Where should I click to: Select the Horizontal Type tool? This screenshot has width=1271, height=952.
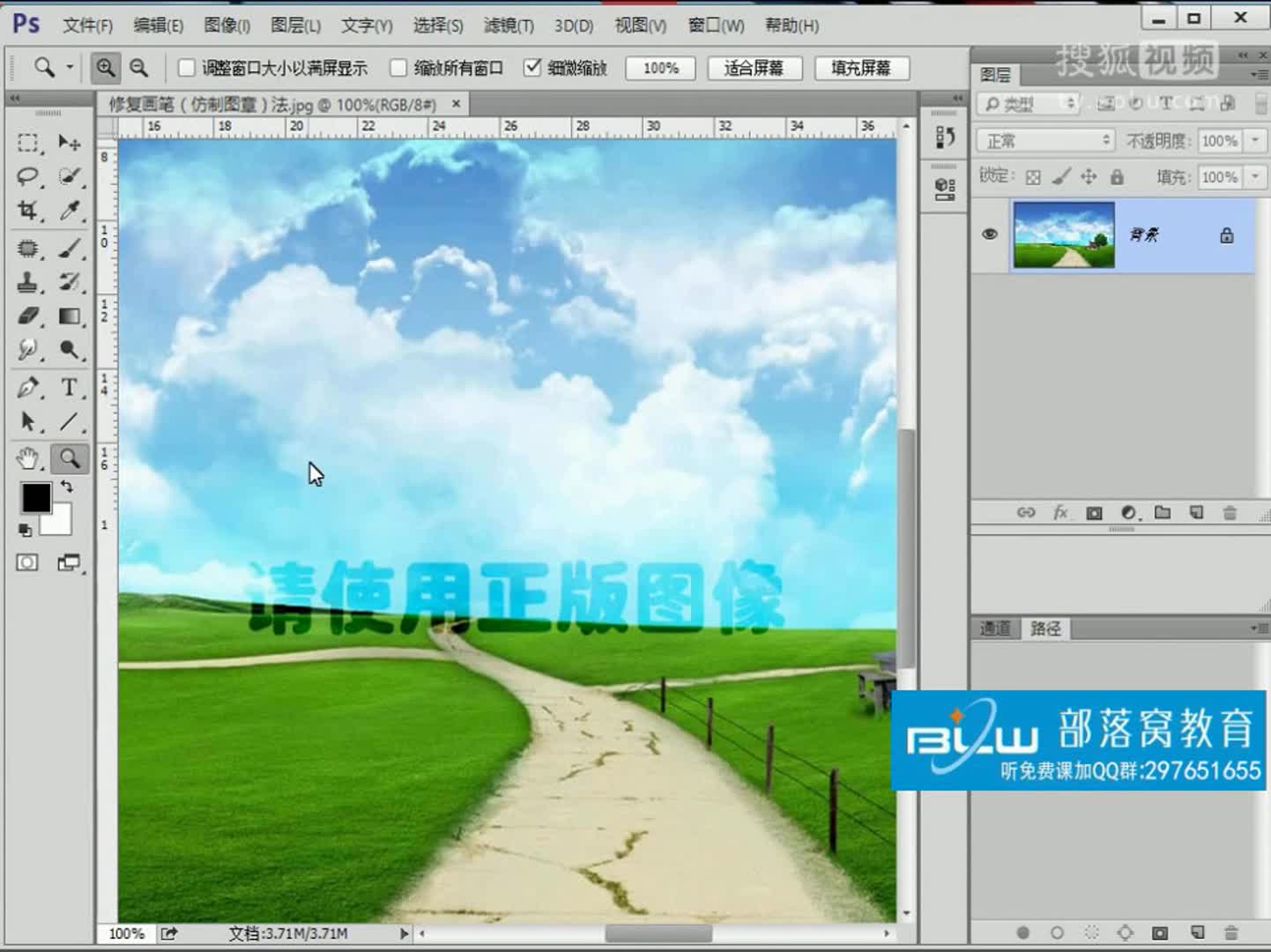pyautogui.click(x=69, y=387)
